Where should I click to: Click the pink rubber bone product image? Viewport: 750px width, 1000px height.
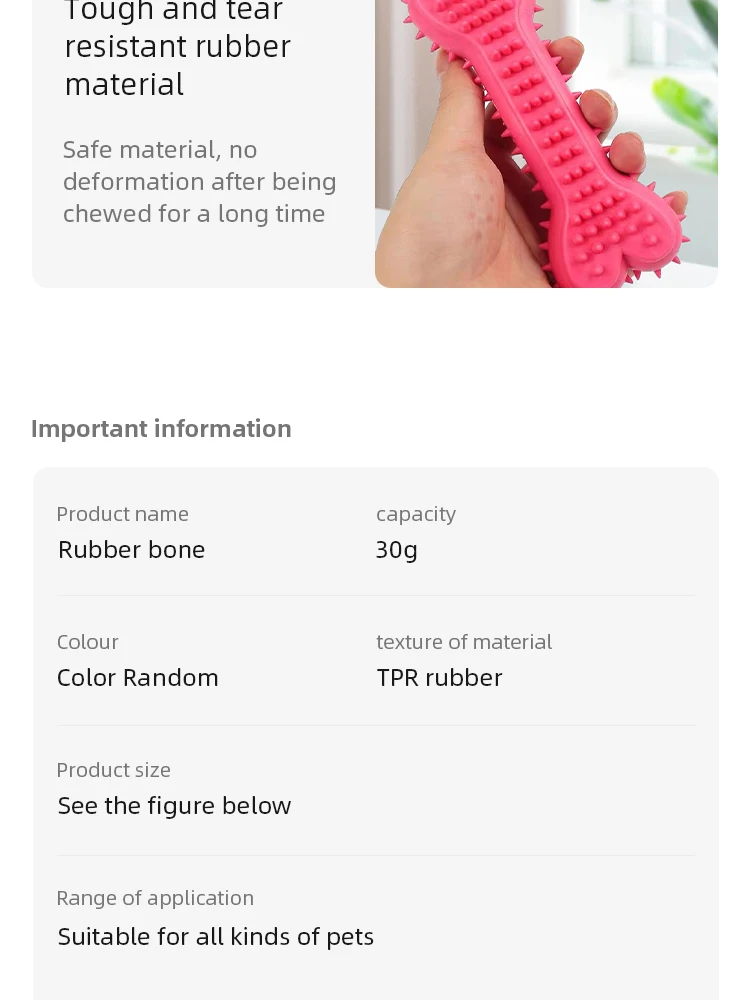546,143
